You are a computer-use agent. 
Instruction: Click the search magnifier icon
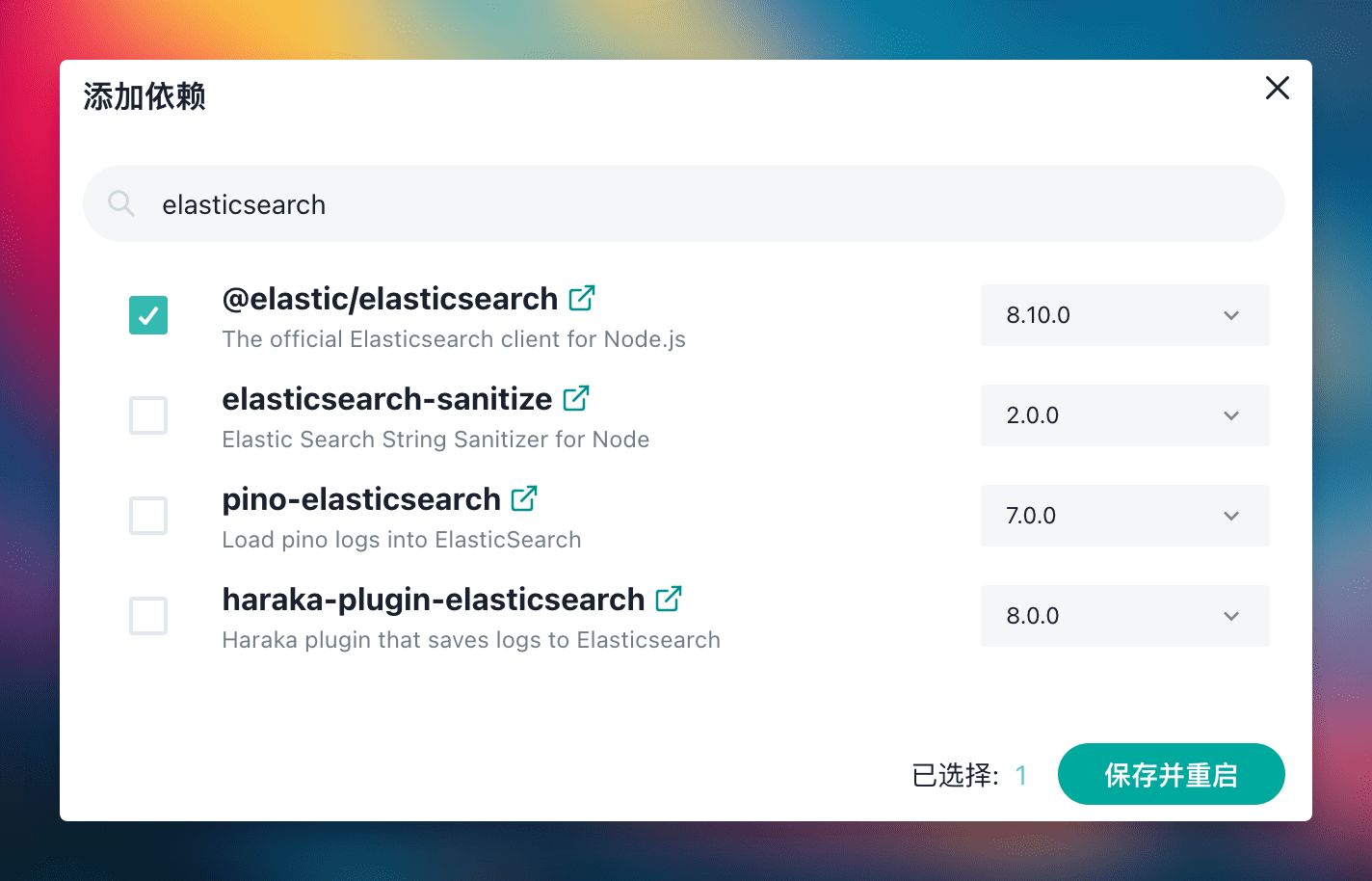[x=121, y=203]
